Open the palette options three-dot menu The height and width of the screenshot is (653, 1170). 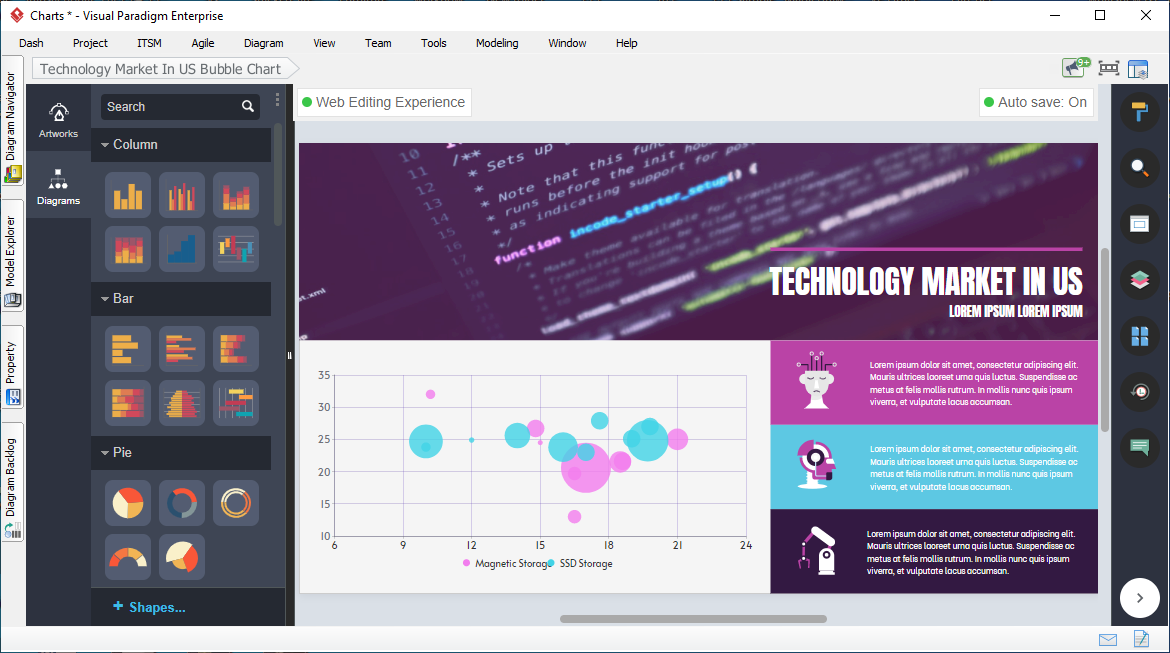pyautogui.click(x=277, y=99)
